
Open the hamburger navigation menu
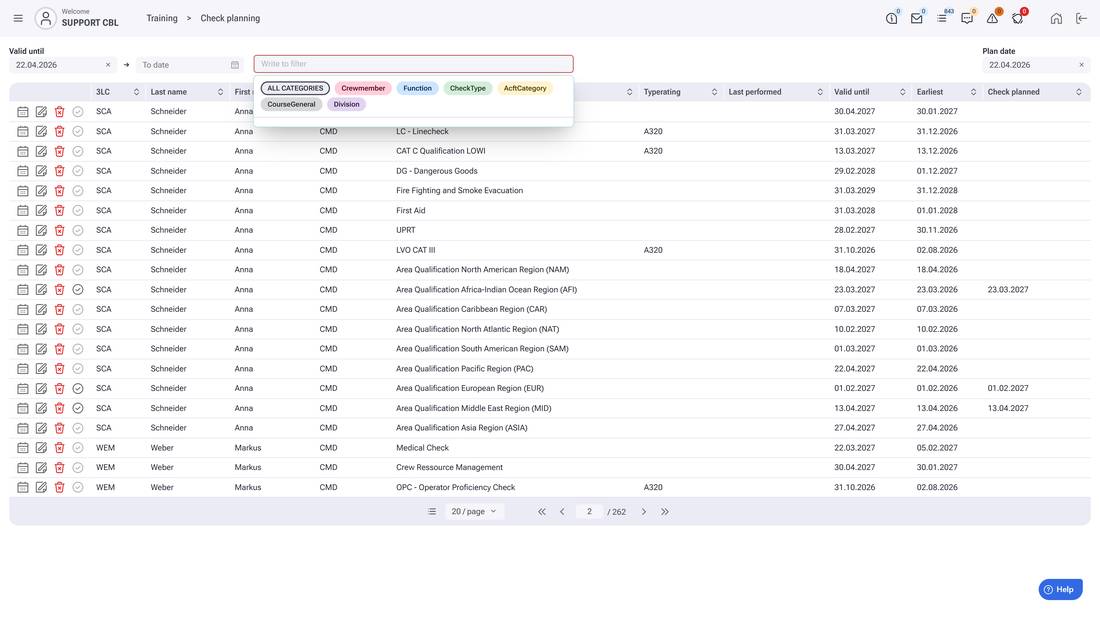point(18,18)
